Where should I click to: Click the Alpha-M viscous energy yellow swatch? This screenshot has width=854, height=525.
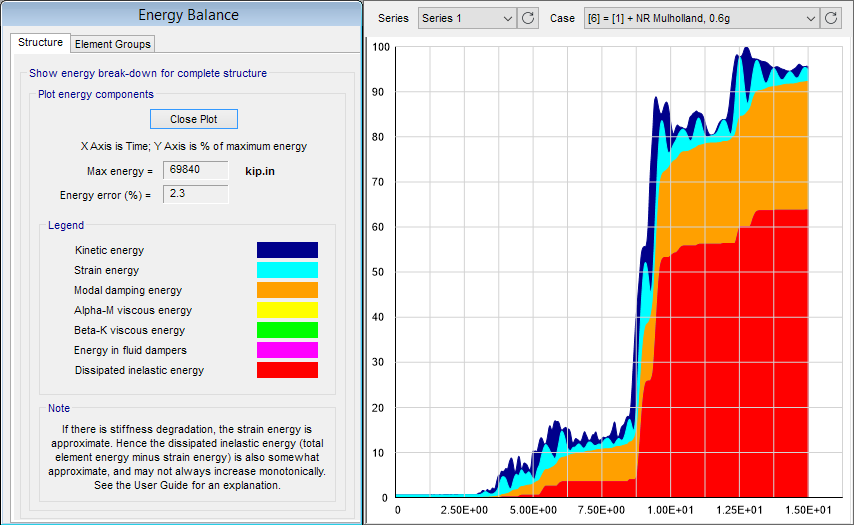point(287,310)
